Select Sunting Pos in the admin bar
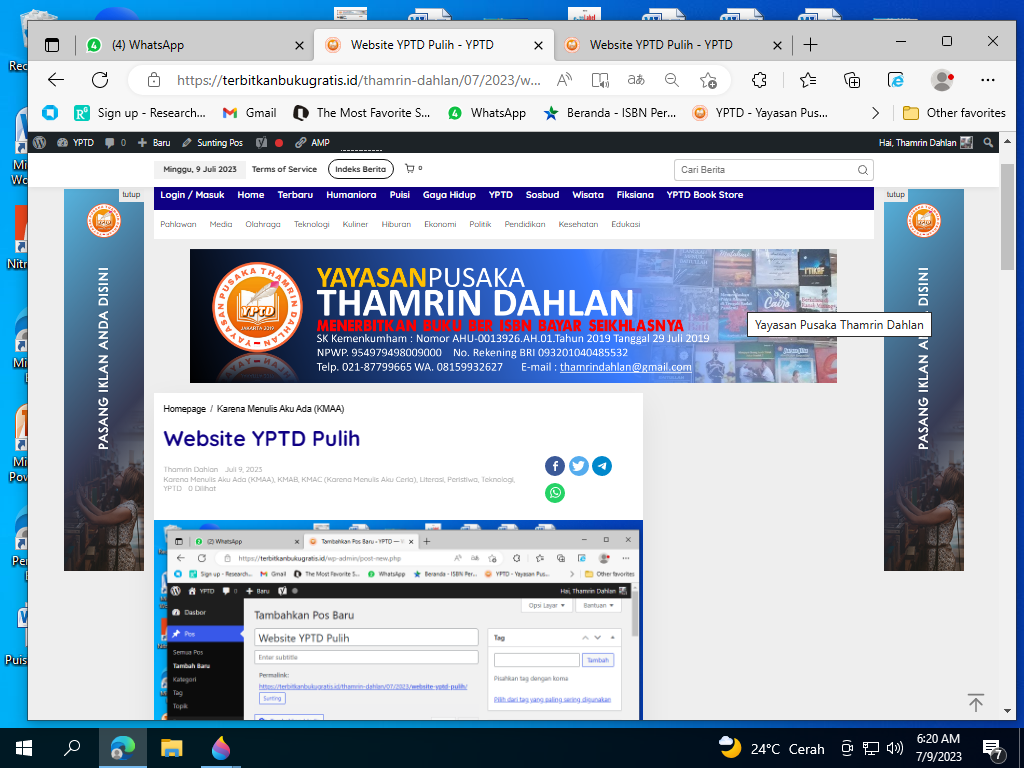This screenshot has width=1024, height=768. 212,143
